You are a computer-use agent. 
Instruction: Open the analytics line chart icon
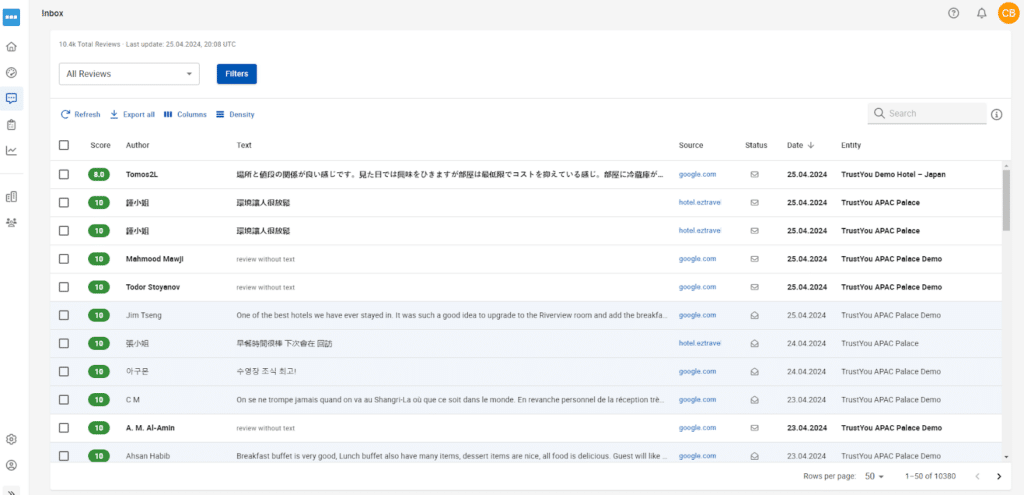11,151
